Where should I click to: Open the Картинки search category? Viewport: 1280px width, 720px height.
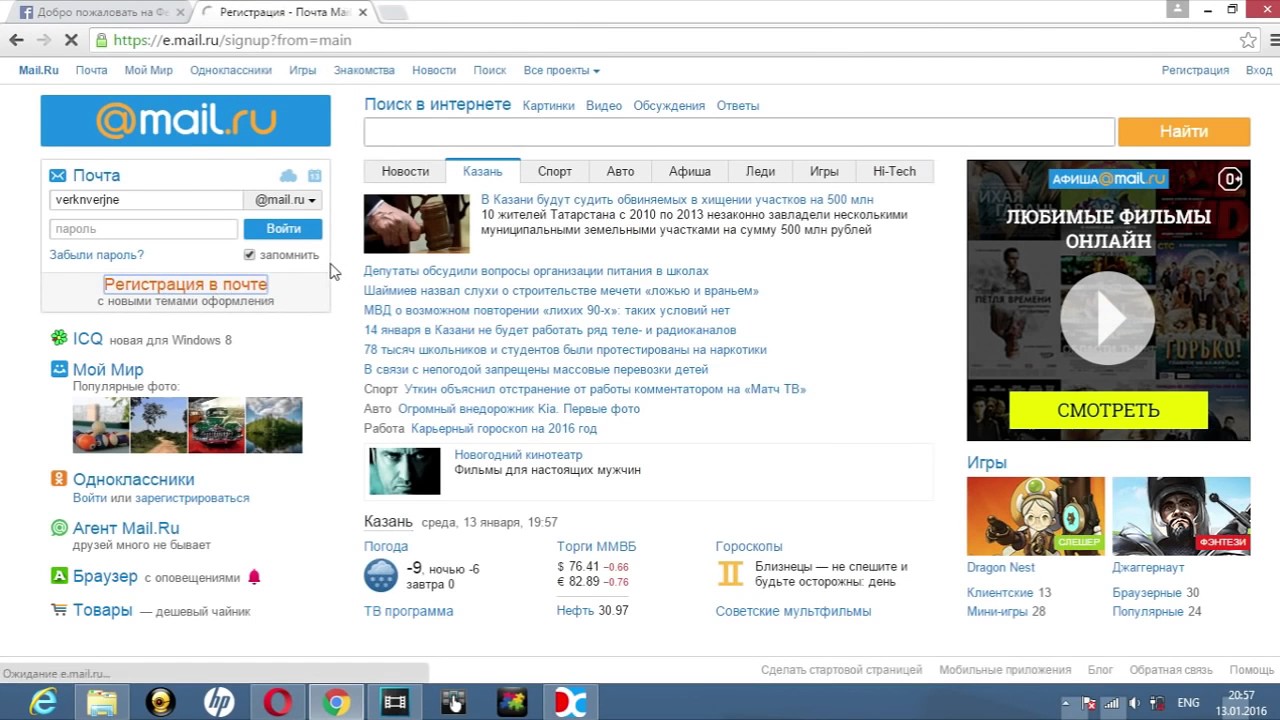[x=548, y=105]
